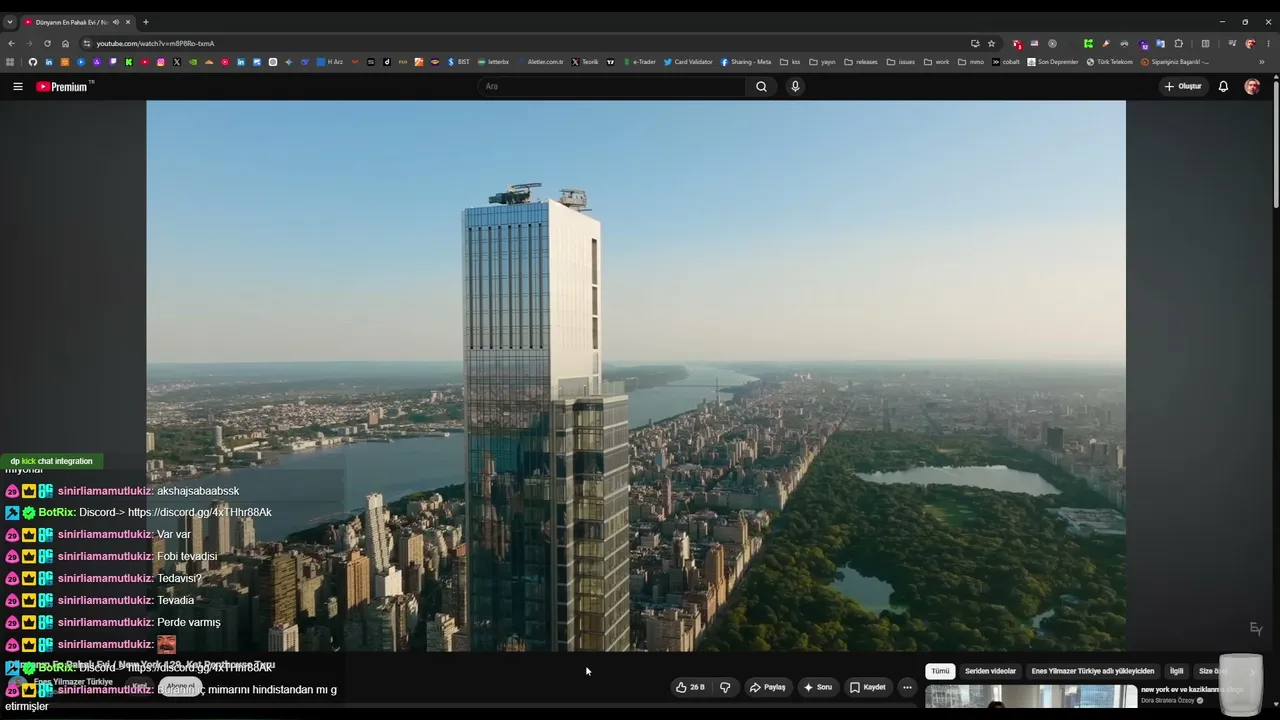The height and width of the screenshot is (720, 1280).
Task: Open the Son Depremler bookmark
Action: coord(1053,62)
